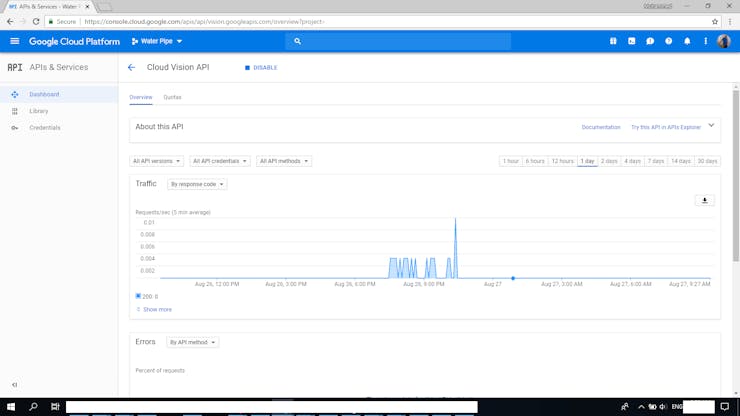The image size is (740, 416).
Task: Open the three-dot settings menu in header
Action: pos(706,41)
